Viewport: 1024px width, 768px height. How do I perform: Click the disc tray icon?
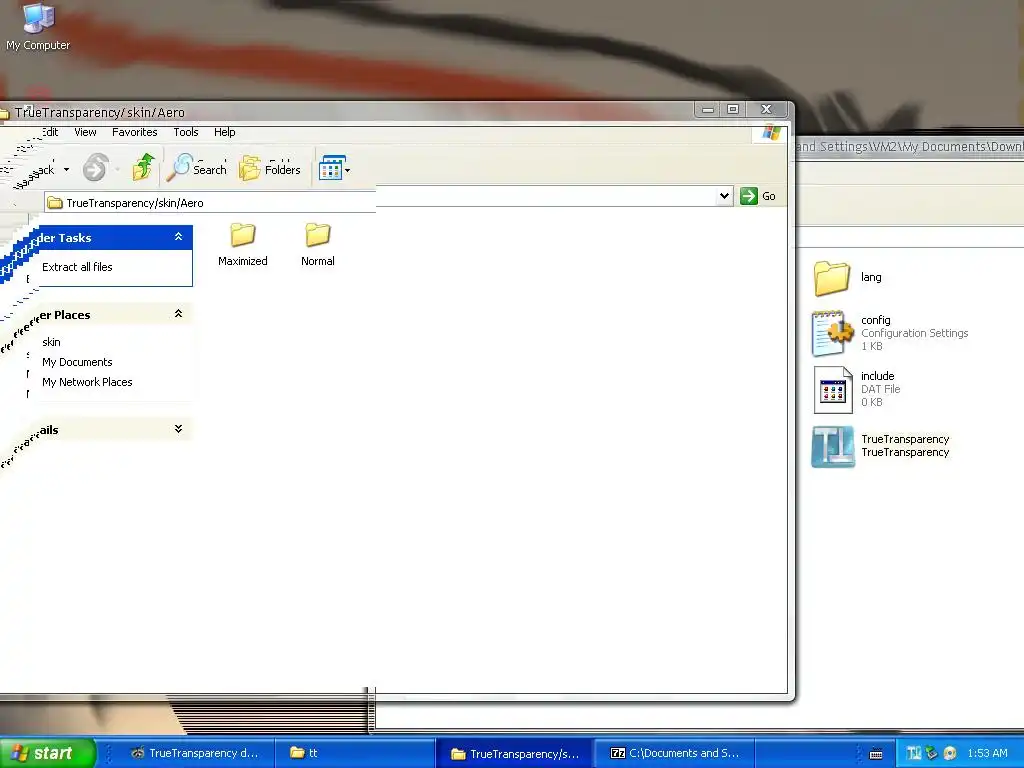[950, 754]
